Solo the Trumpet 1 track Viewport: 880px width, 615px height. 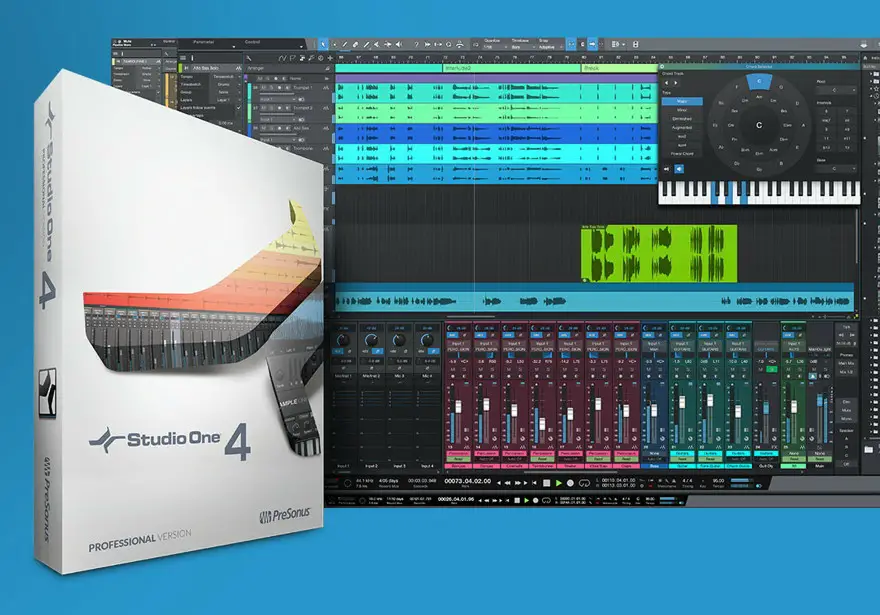click(271, 88)
